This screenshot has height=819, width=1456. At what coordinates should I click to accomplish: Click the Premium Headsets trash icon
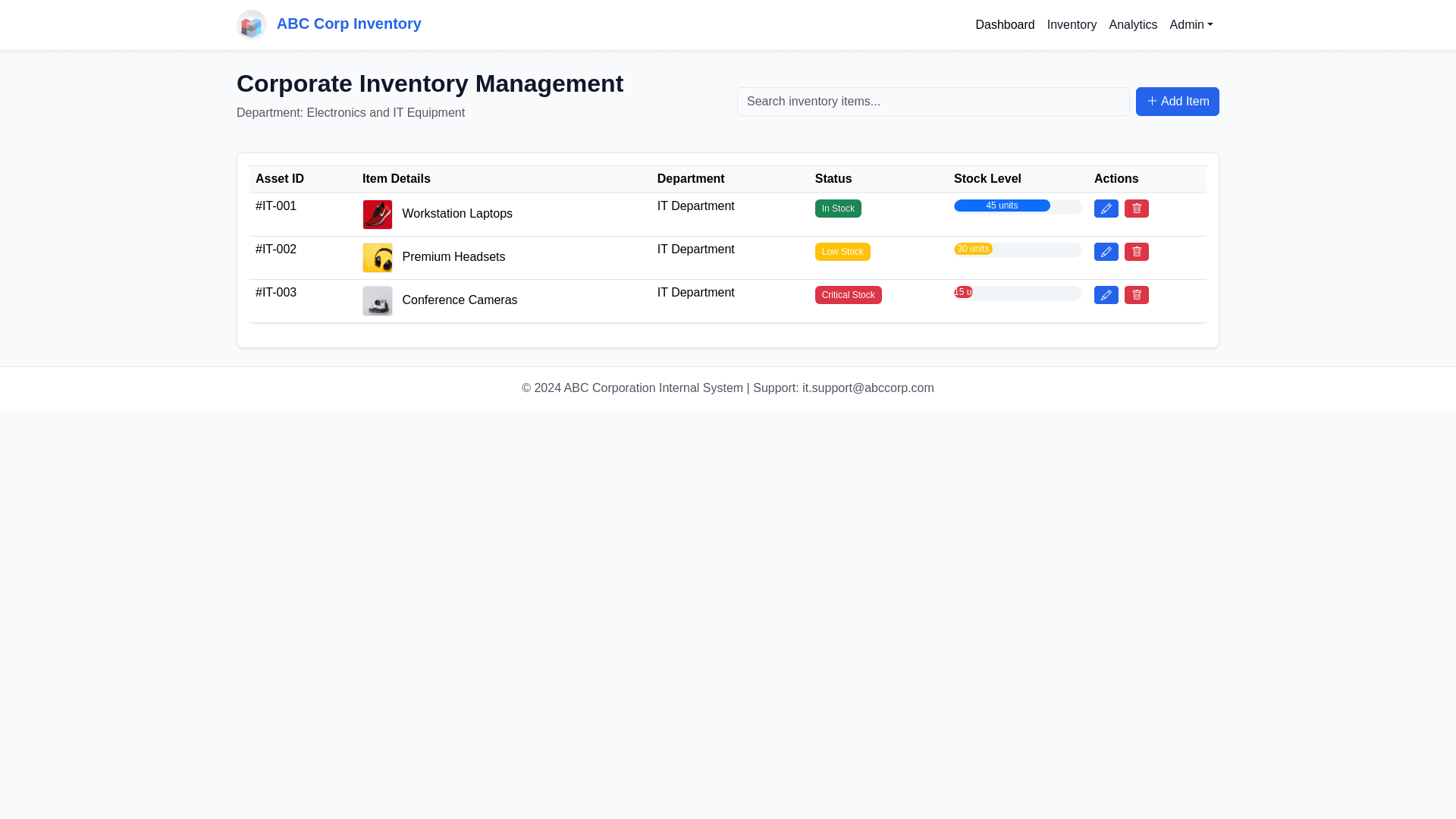click(1136, 252)
